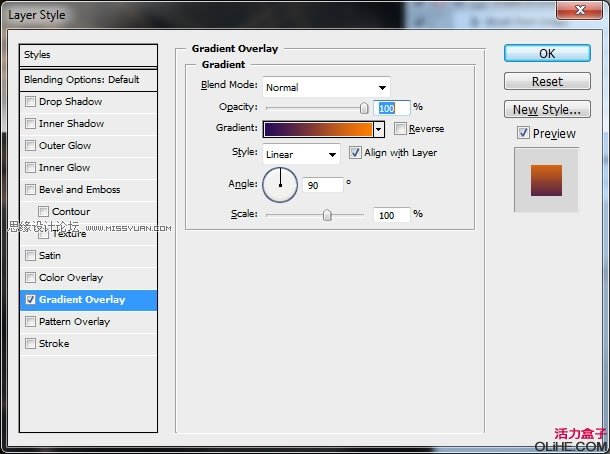This screenshot has width=610, height=454.
Task: Enable the Drop Shadow checkbox
Action: [x=30, y=102]
